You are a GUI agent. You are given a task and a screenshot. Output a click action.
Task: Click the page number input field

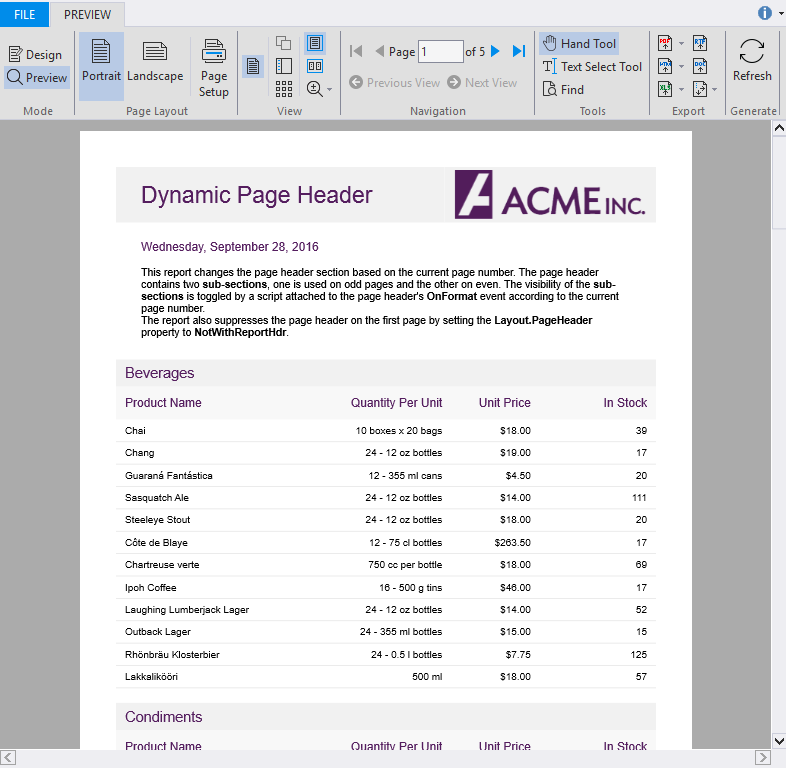pyautogui.click(x=440, y=51)
